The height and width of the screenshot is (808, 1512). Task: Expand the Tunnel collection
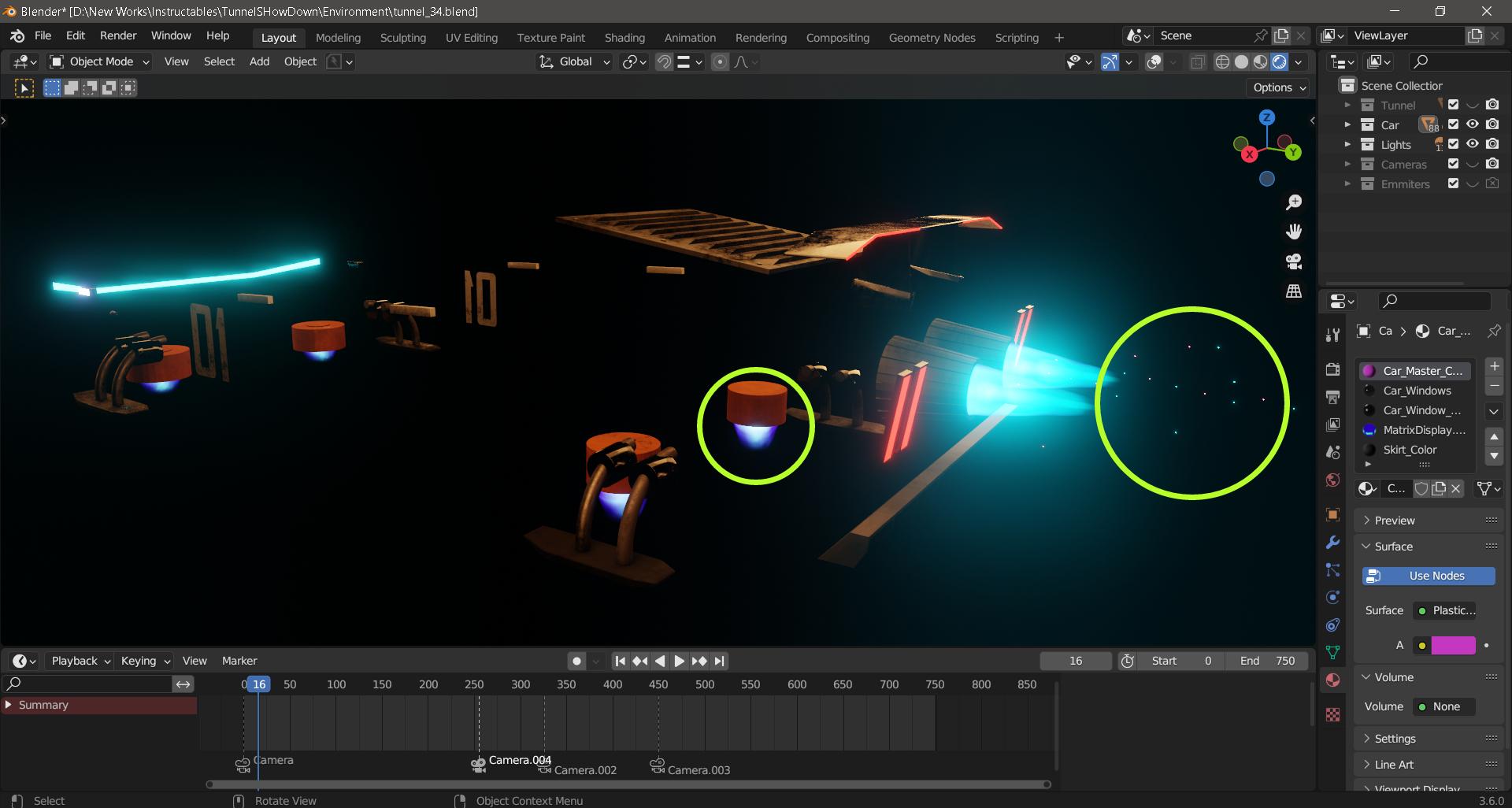[x=1347, y=105]
